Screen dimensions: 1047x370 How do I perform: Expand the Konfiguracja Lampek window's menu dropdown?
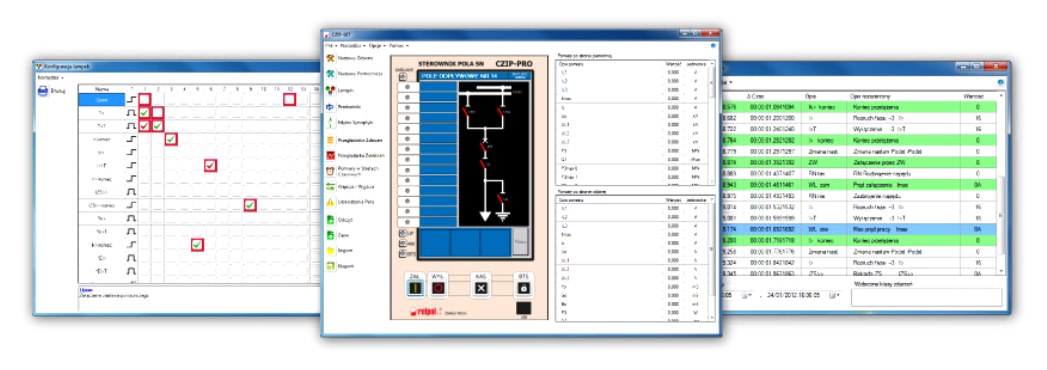[50, 77]
